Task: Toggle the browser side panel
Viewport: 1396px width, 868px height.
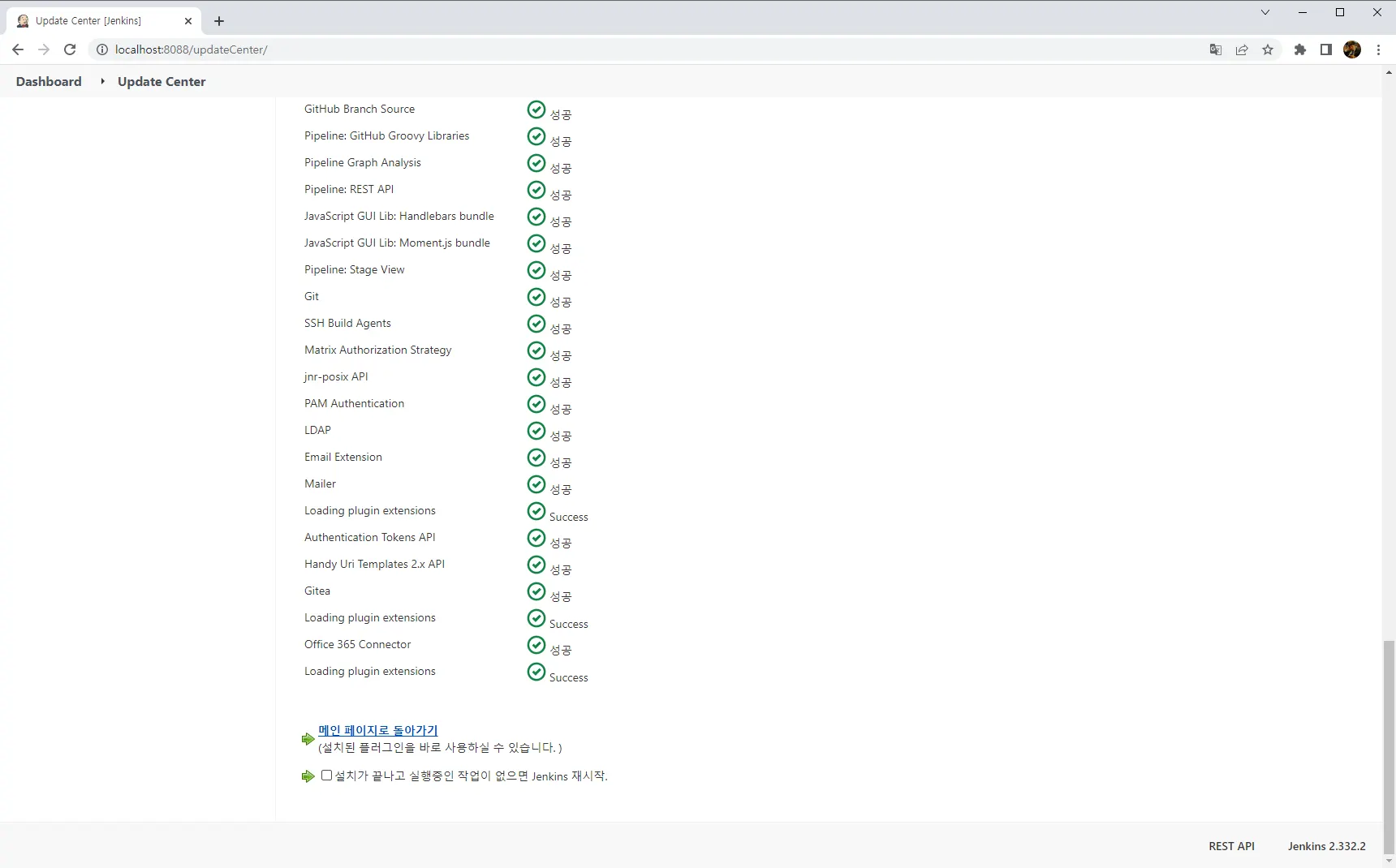Action: [x=1326, y=49]
